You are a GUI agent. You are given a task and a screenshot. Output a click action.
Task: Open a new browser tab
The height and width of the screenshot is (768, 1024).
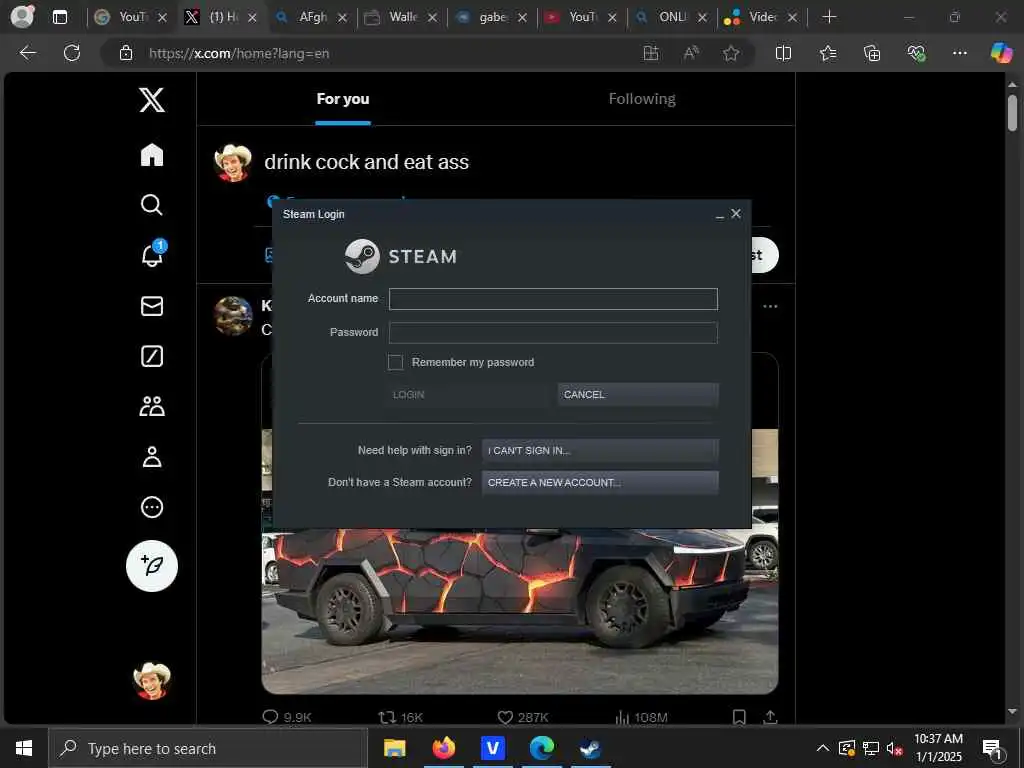(x=829, y=17)
